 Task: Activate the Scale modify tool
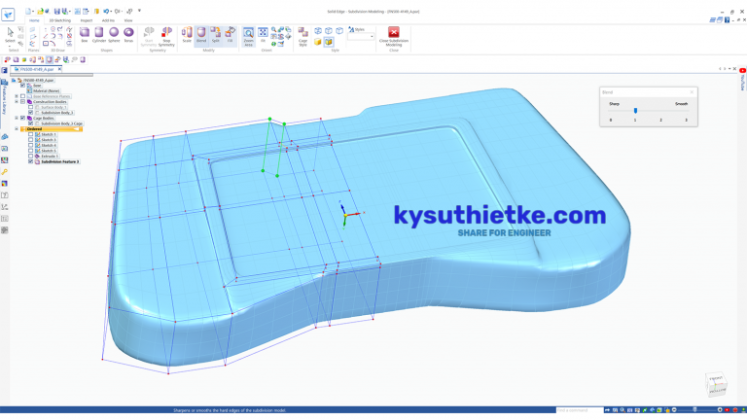[187, 35]
